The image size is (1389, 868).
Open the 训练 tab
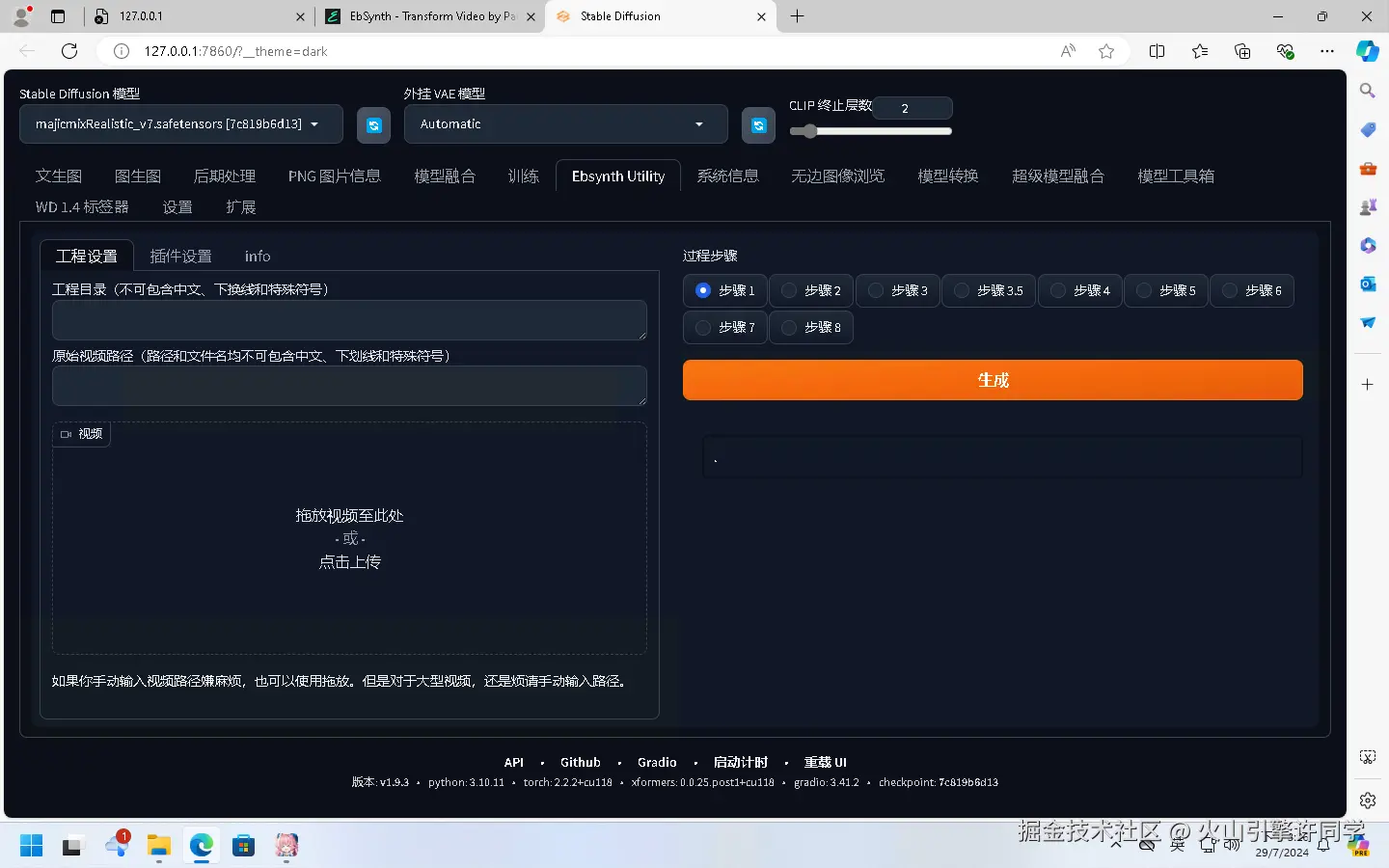(524, 176)
